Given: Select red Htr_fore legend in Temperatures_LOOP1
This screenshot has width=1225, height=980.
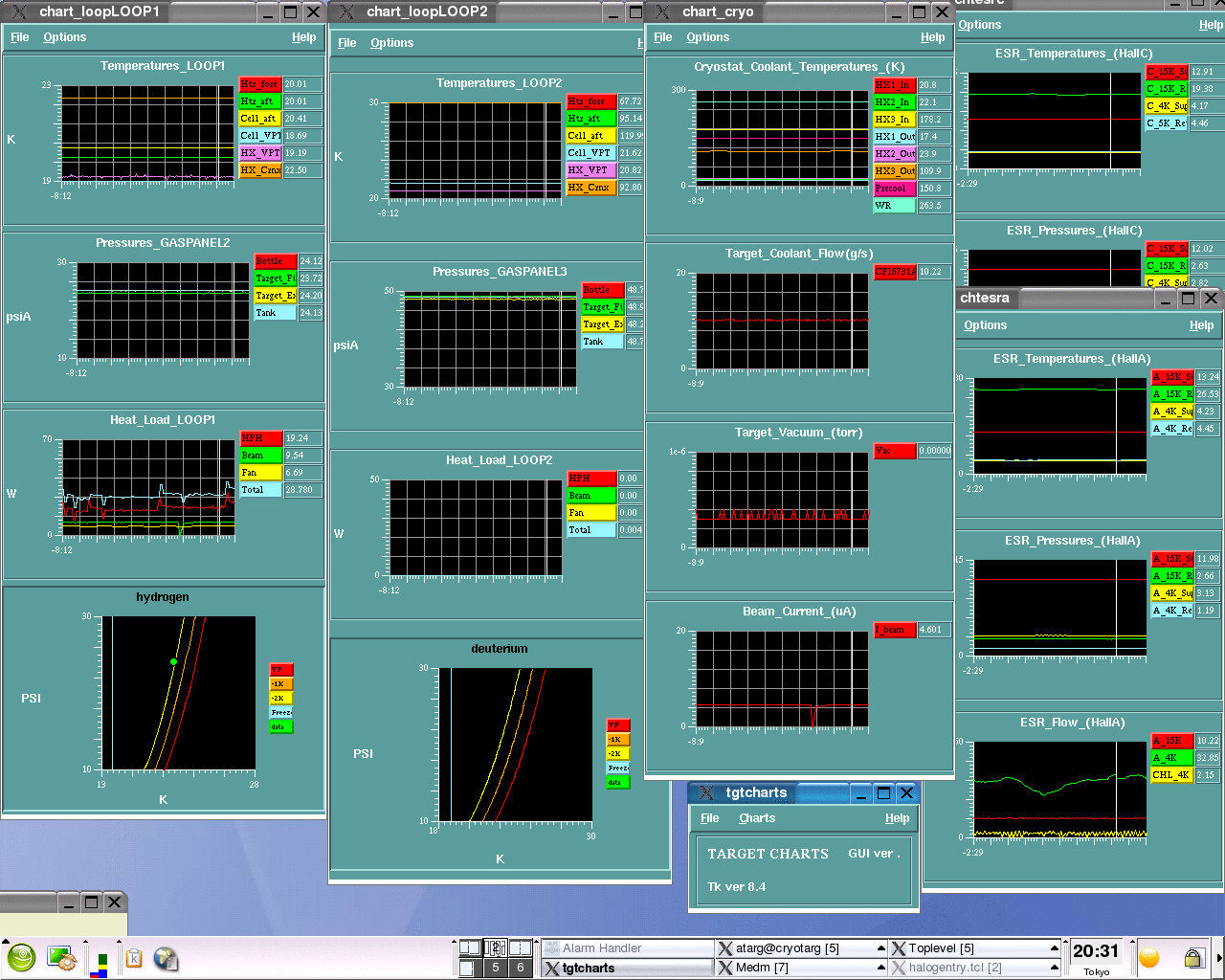Looking at the screenshot, I should [x=260, y=84].
